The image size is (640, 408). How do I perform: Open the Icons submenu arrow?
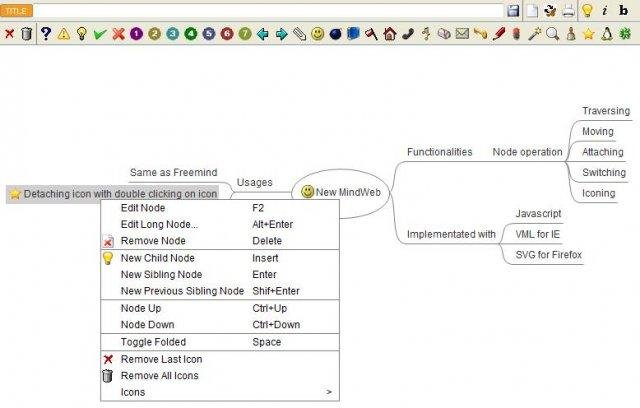(329, 392)
